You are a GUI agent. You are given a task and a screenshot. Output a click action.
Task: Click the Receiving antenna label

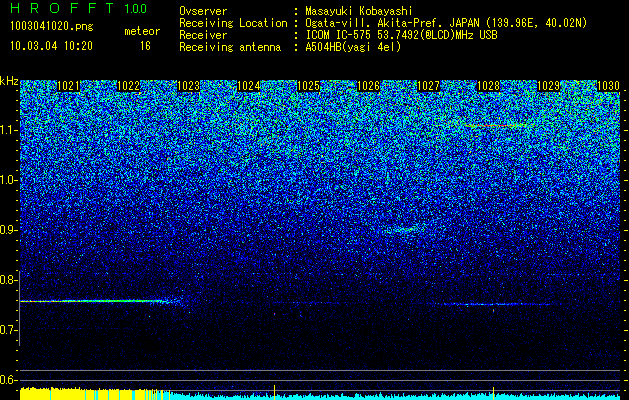230,47
